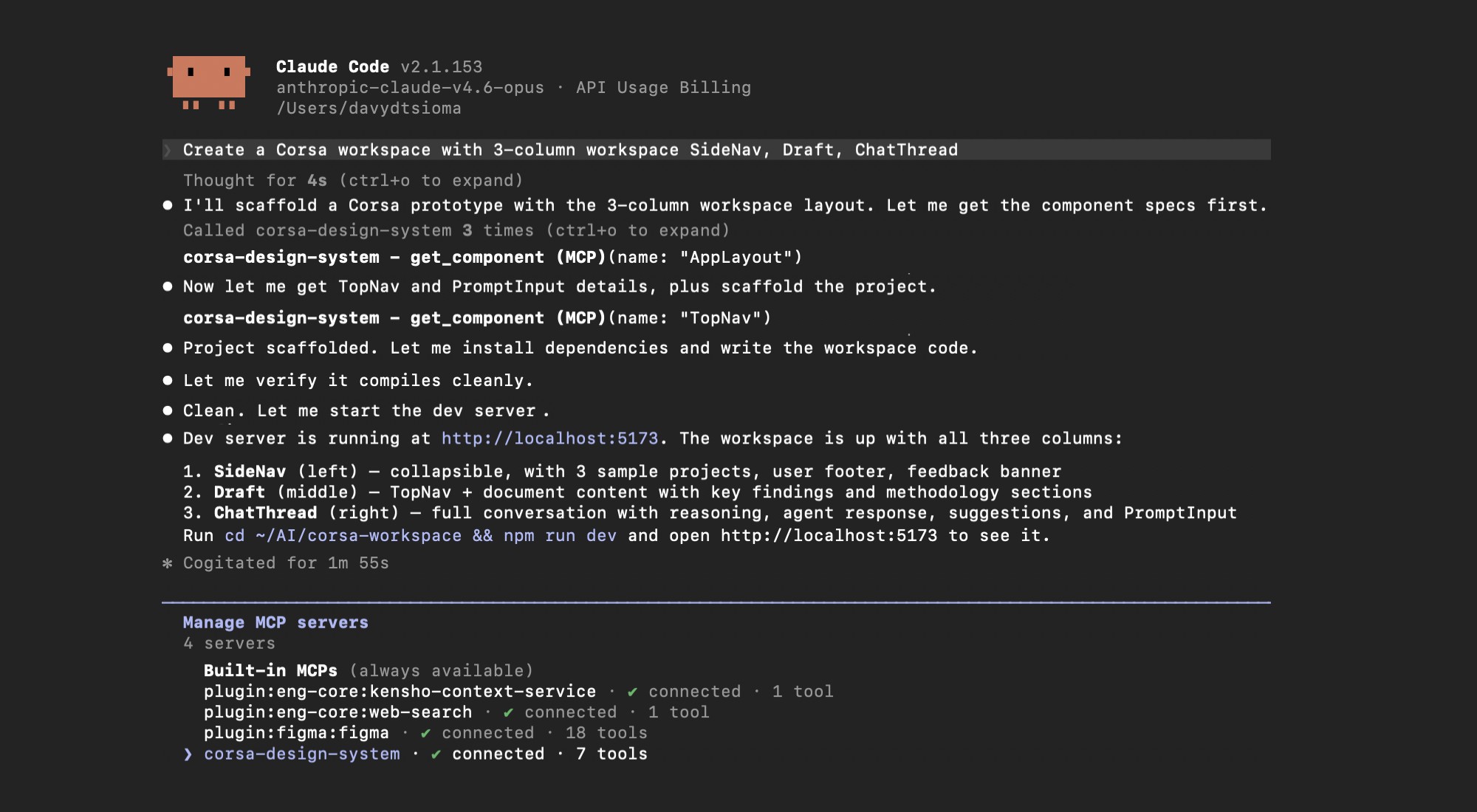Click bullet beside 'Now let me get TopNav'
This screenshot has height=812, width=1477.
(x=168, y=286)
